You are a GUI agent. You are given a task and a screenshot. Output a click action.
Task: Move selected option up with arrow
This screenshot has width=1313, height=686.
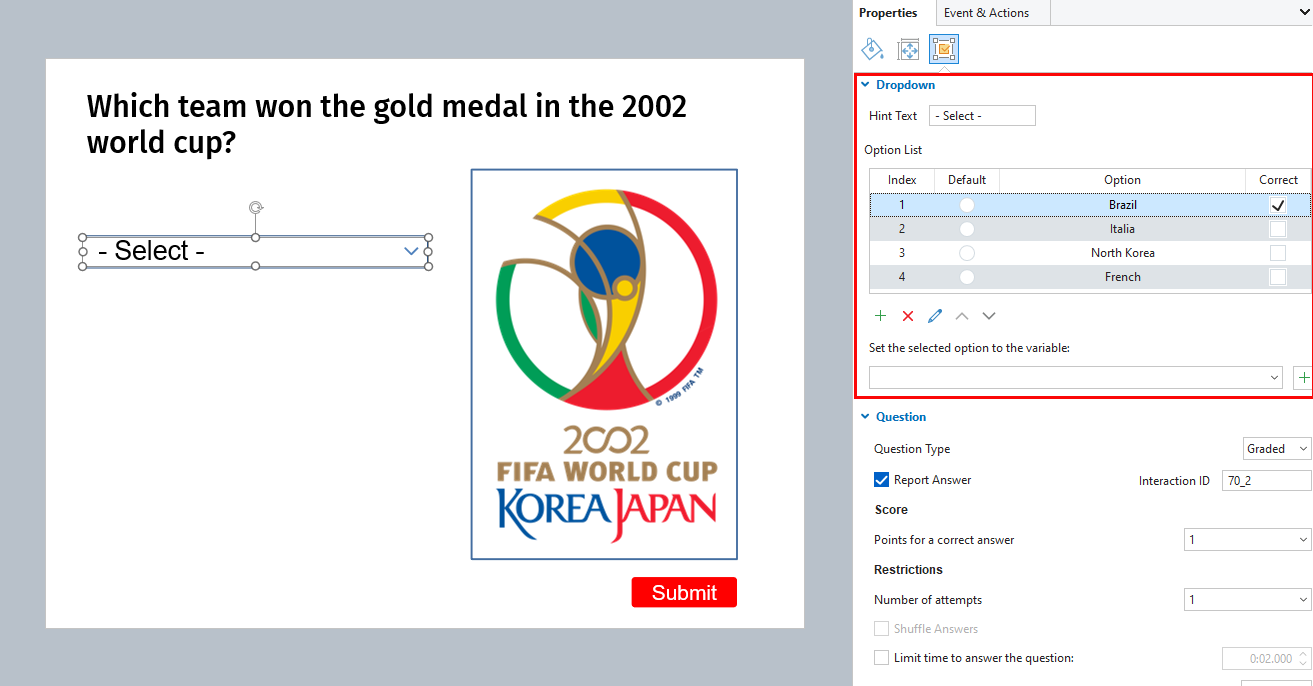[962, 316]
